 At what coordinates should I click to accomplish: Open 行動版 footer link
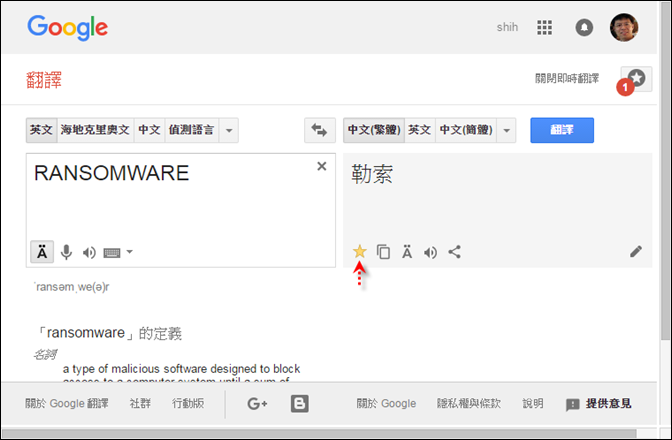[188, 403]
